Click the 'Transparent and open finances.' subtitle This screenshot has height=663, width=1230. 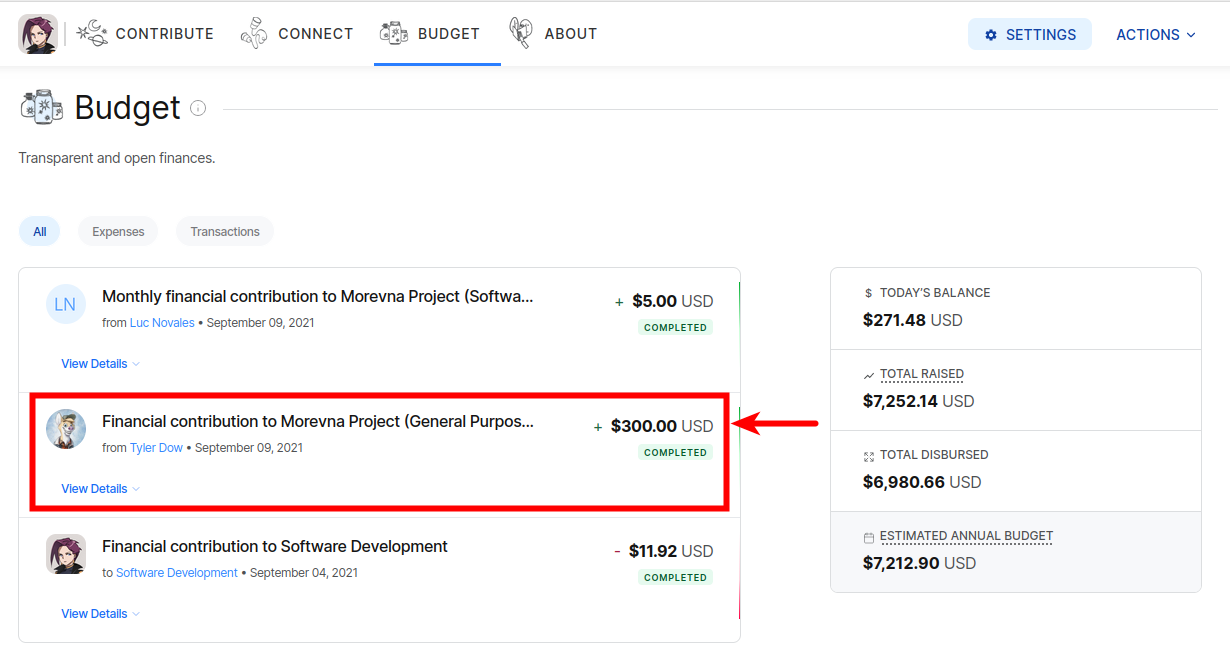click(x=117, y=158)
